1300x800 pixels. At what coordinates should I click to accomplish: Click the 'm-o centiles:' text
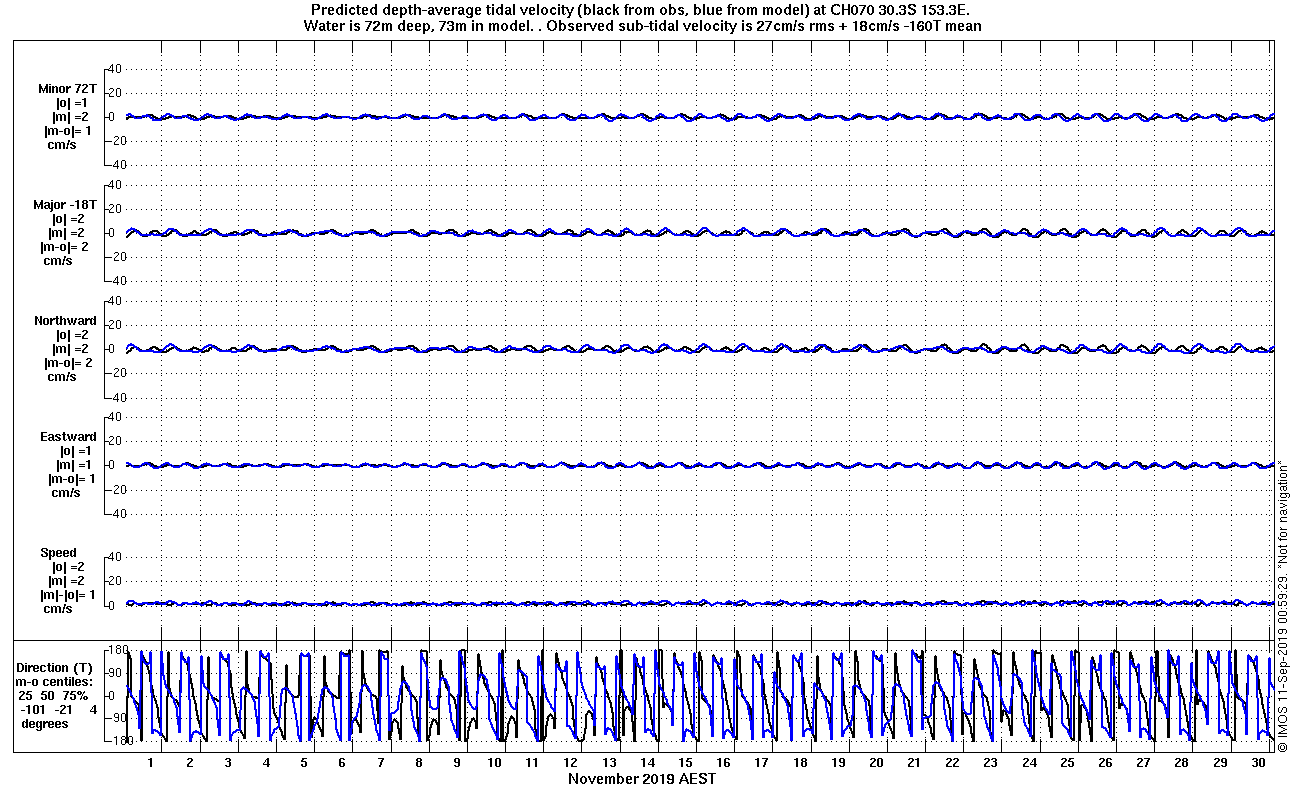coord(56,682)
